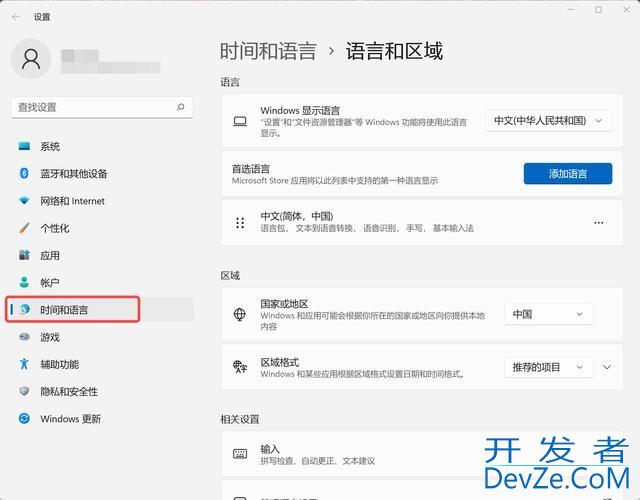Open 蓝牙和其他设备 Bluetooth icon

[x=24, y=173]
